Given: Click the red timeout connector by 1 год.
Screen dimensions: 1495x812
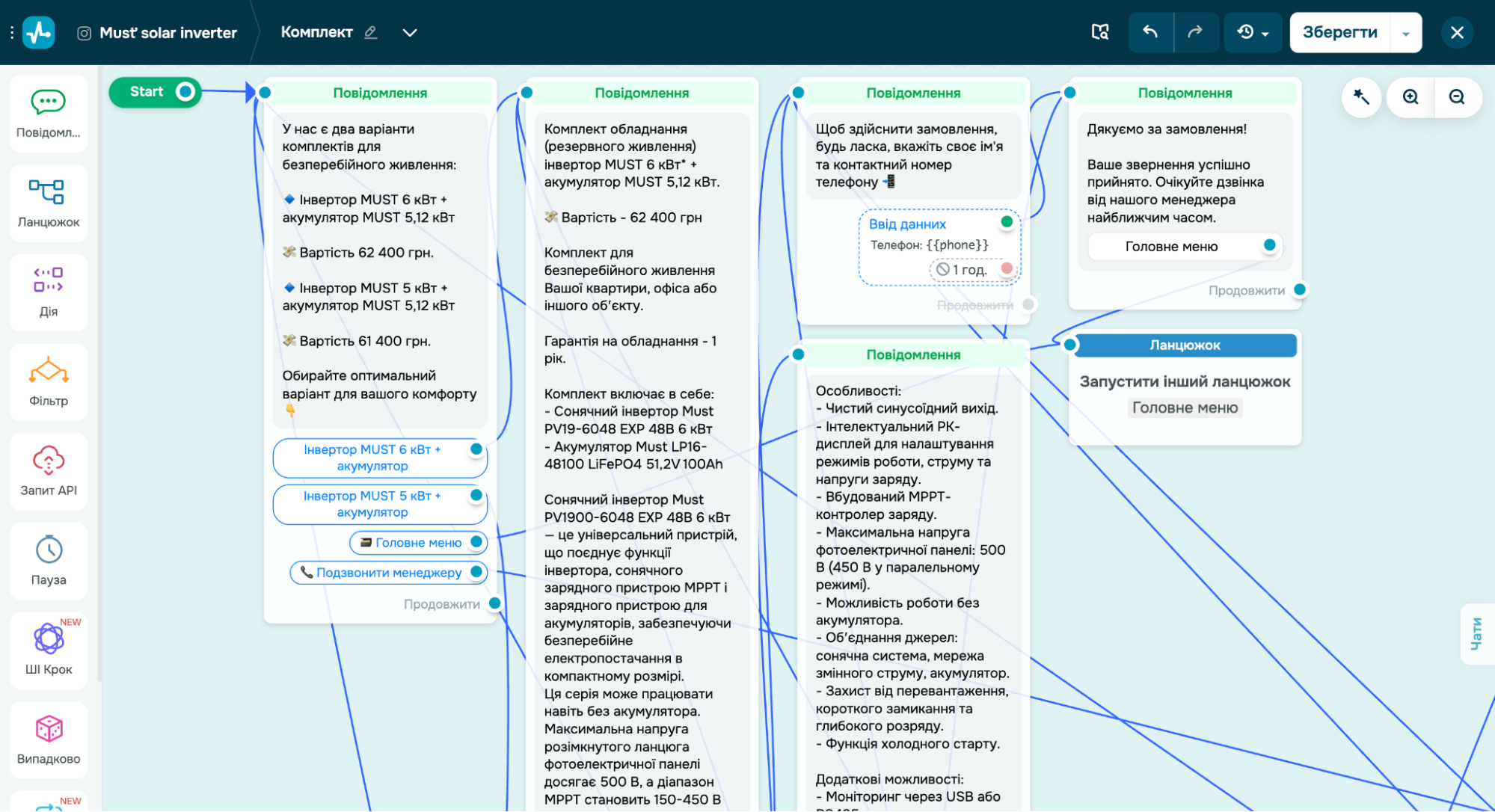Looking at the screenshot, I should coord(1007,268).
